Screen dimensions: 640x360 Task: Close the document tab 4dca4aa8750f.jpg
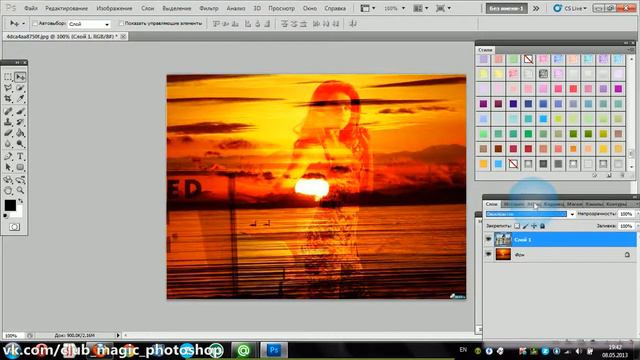[123, 36]
